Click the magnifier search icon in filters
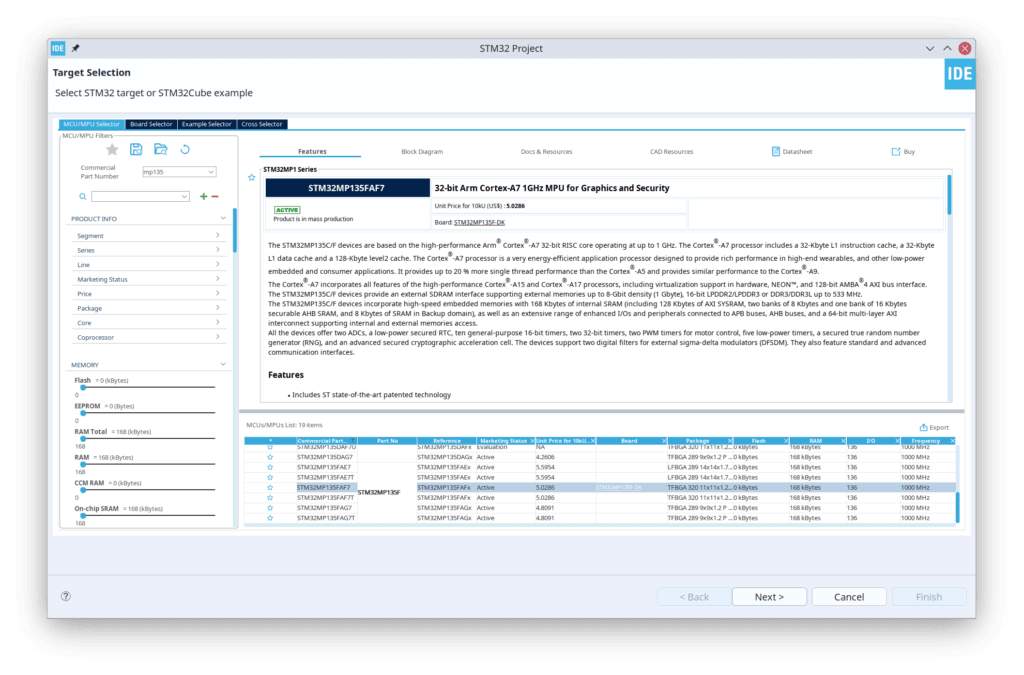The height and width of the screenshot is (675, 1024). pos(83,196)
